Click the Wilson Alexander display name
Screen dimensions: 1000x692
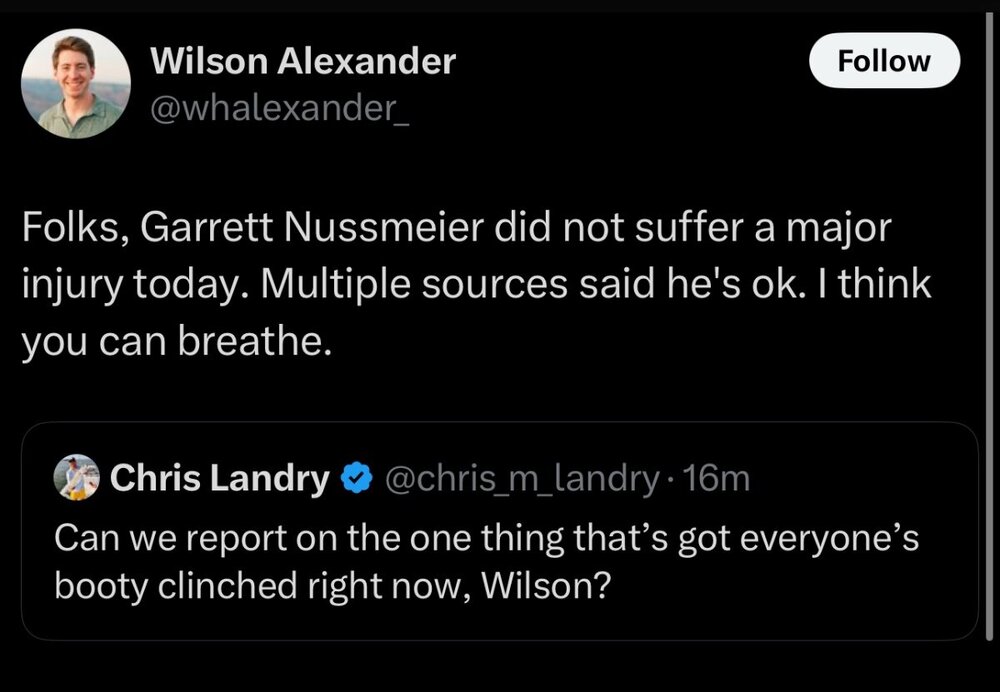302,62
